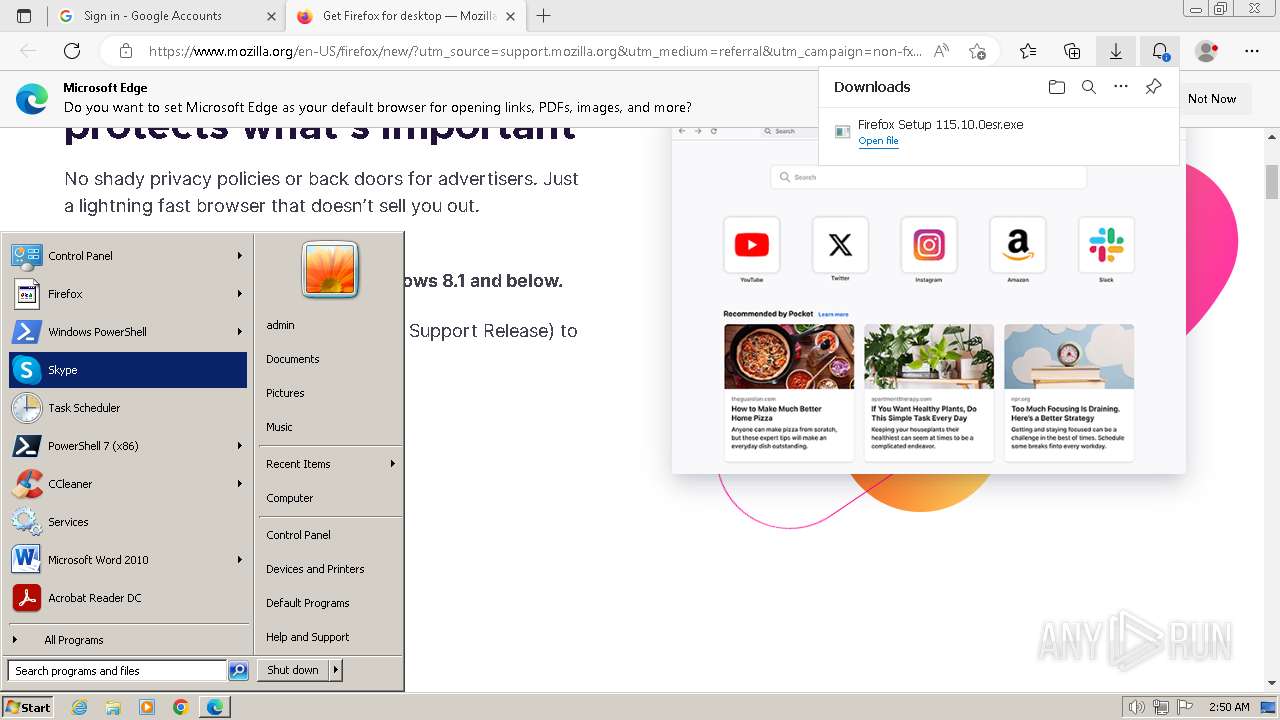Expand All Programs list
The height and width of the screenshot is (720, 1280).
127,640
